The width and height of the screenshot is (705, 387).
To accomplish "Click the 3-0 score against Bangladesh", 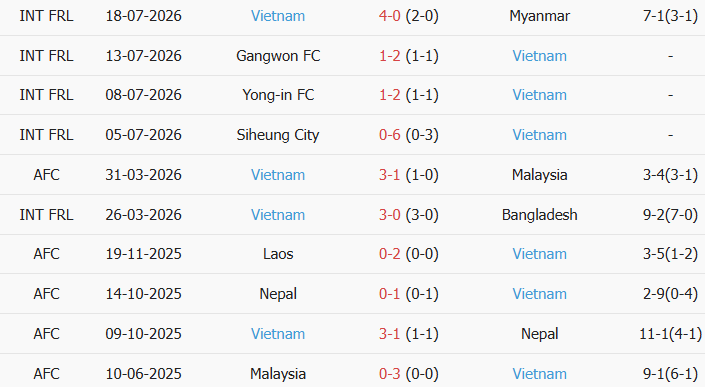I will (389, 215).
